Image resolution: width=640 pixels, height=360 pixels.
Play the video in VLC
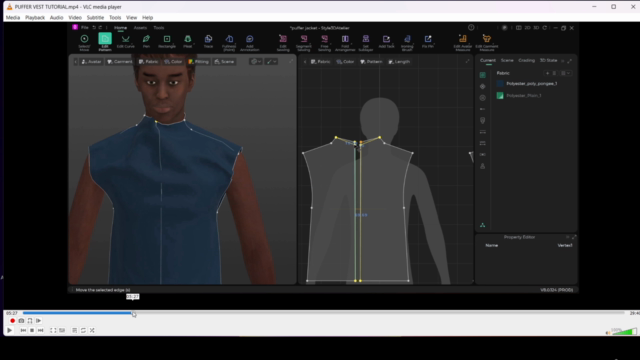pyautogui.click(x=9, y=330)
